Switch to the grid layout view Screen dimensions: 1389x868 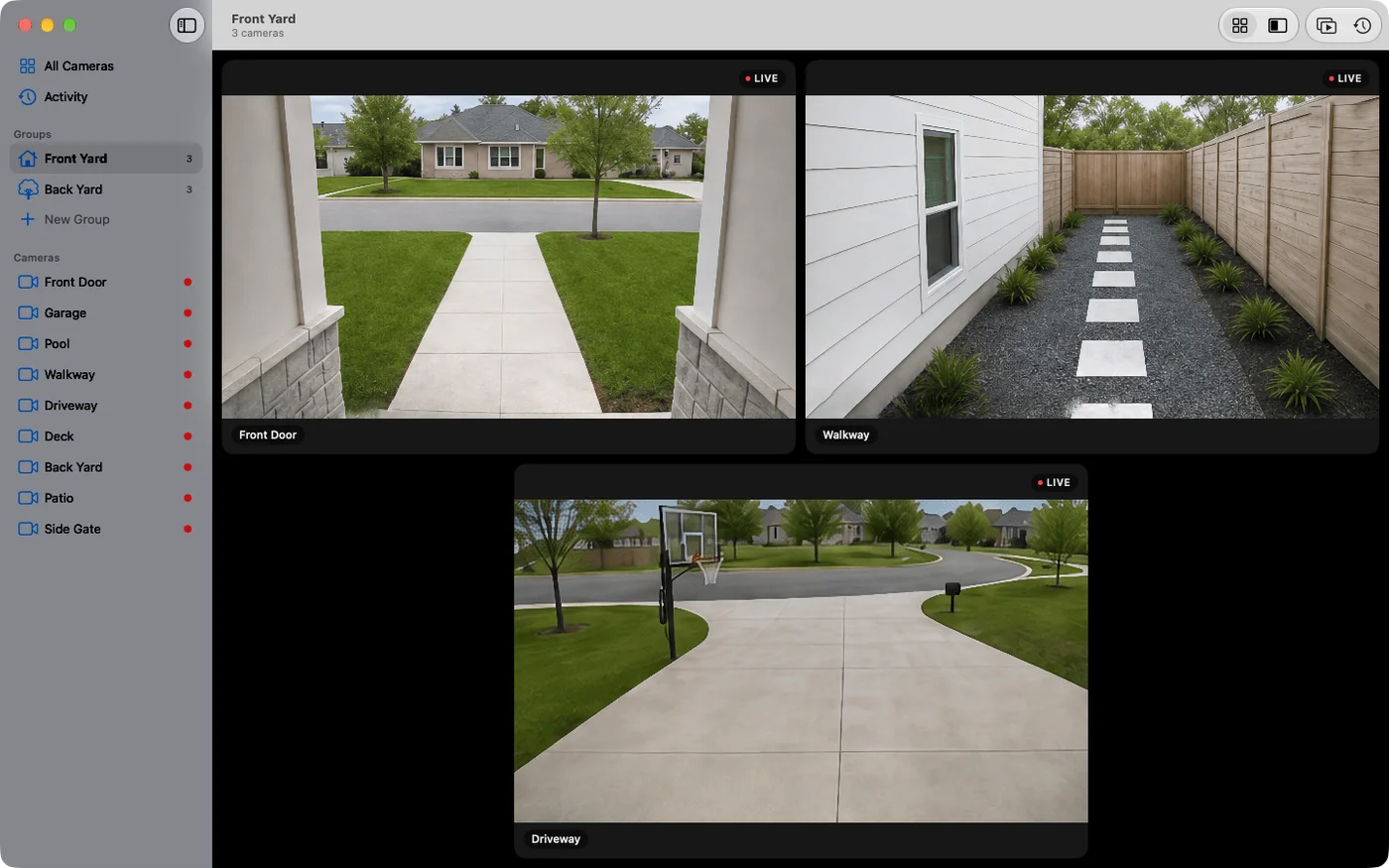pyautogui.click(x=1240, y=26)
